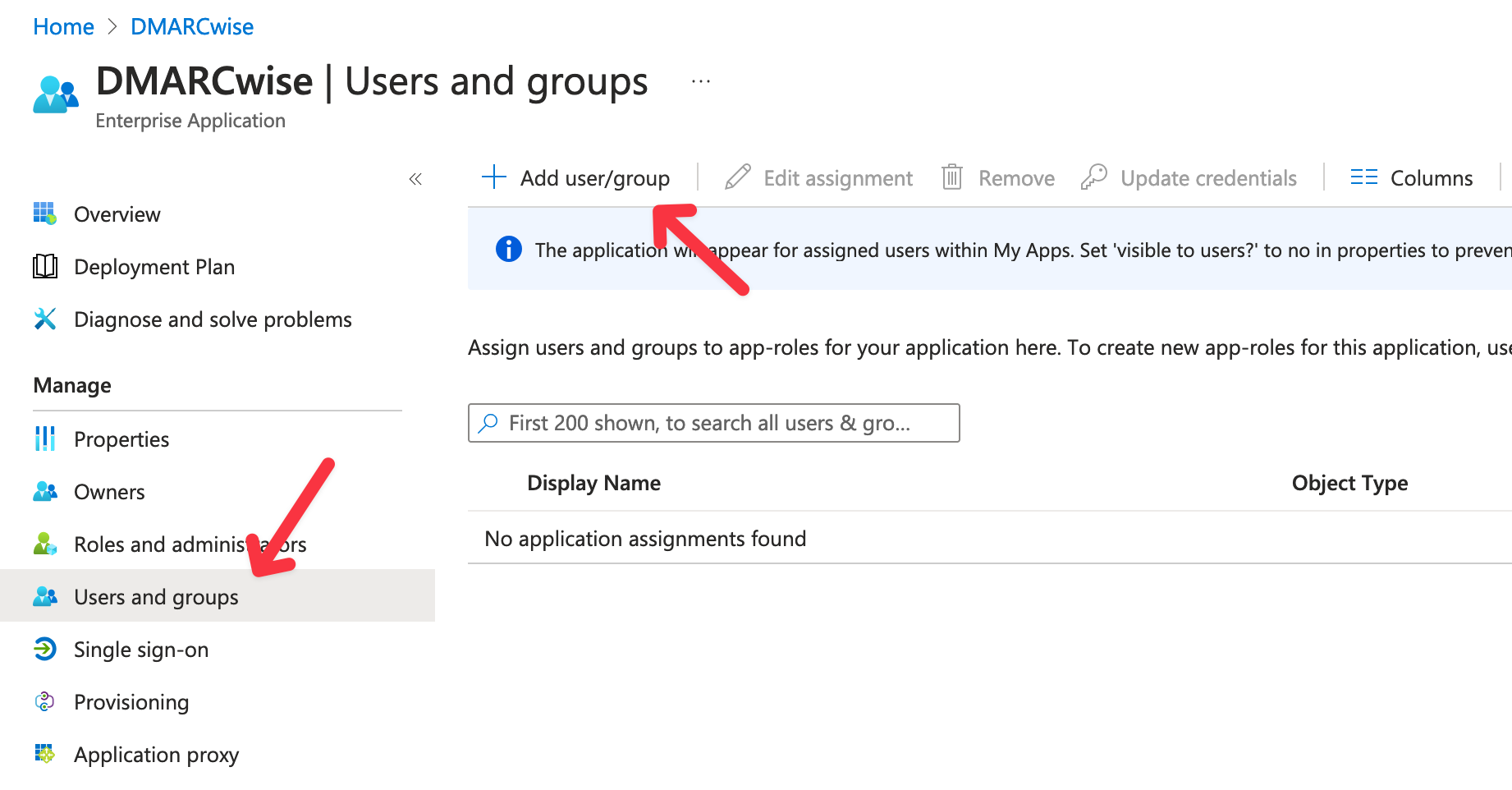Click the search users and groups field
The width and height of the screenshot is (1512, 790).
pyautogui.click(x=712, y=423)
